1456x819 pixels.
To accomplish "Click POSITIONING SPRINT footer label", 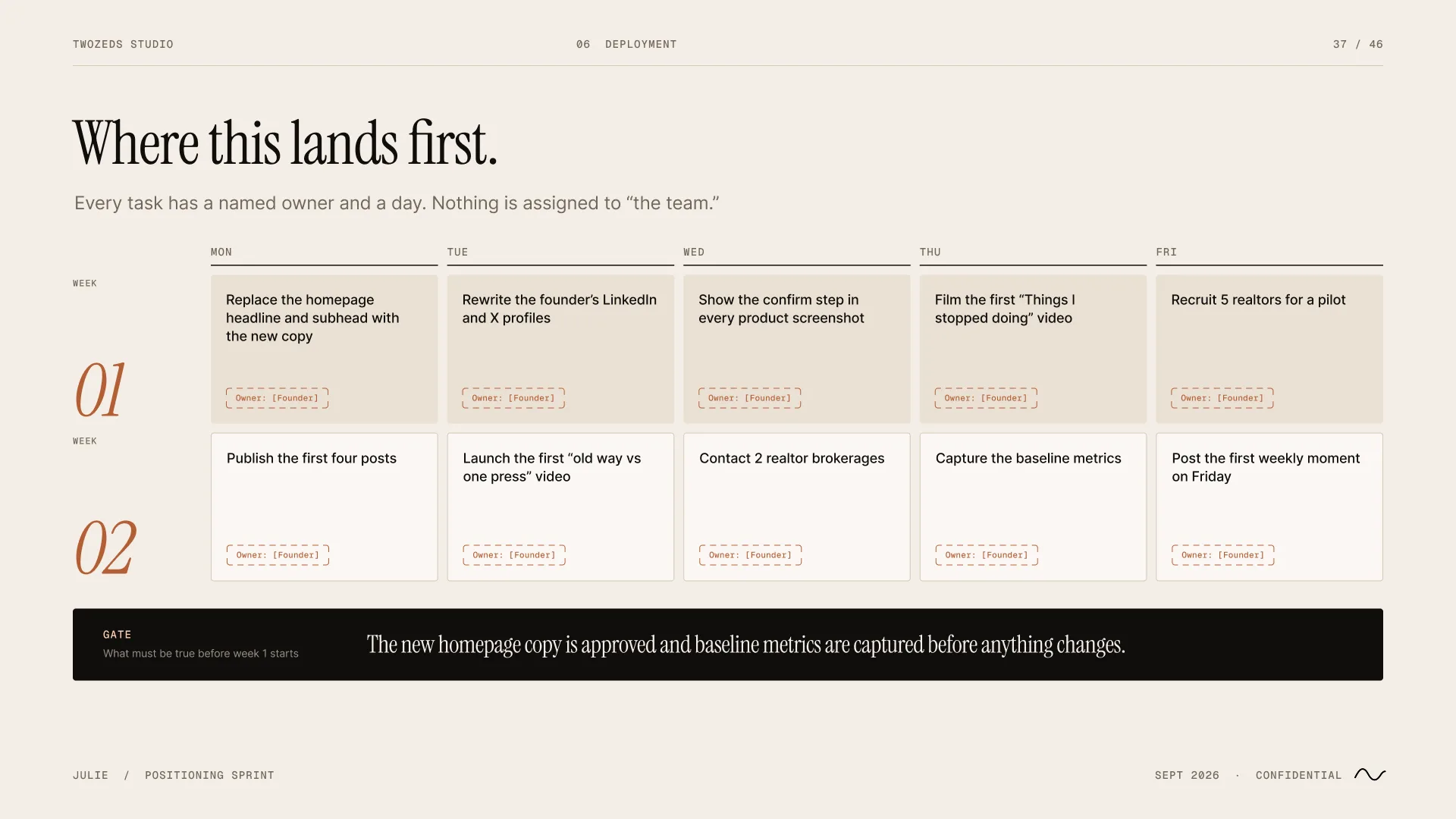I will [209, 775].
